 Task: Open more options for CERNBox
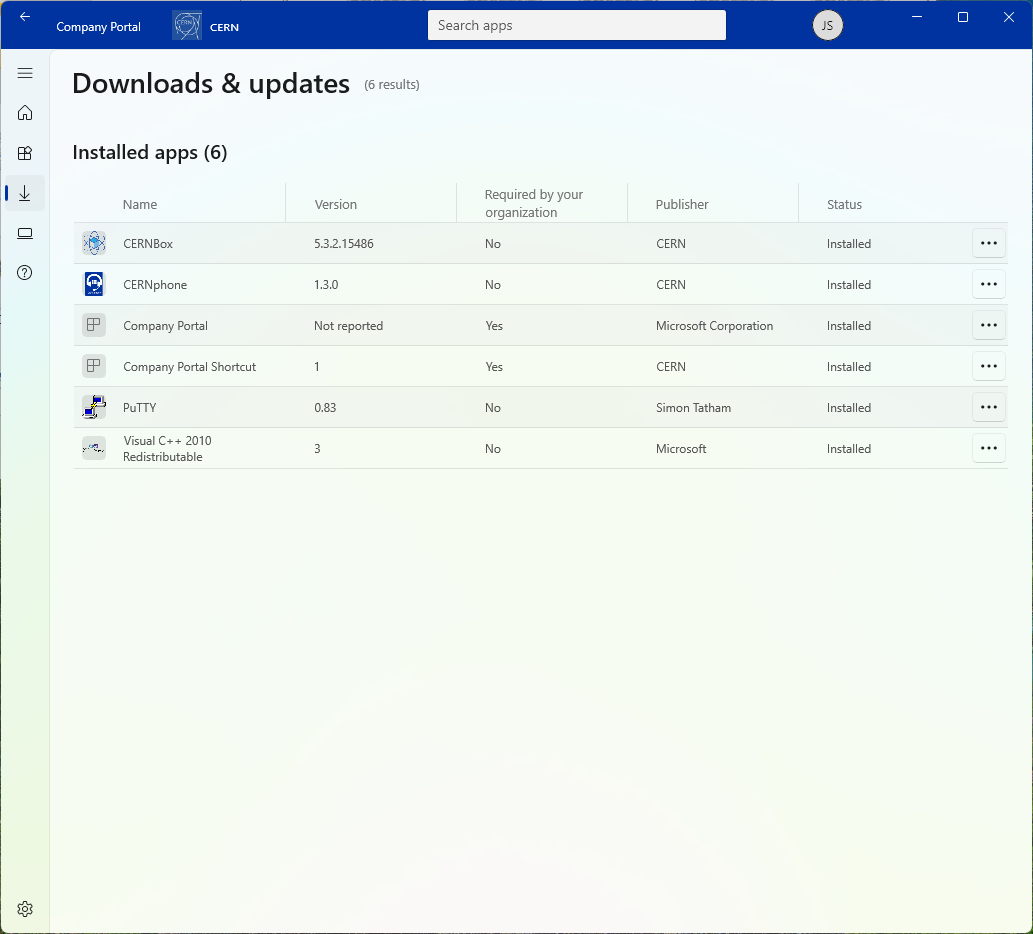tap(989, 243)
